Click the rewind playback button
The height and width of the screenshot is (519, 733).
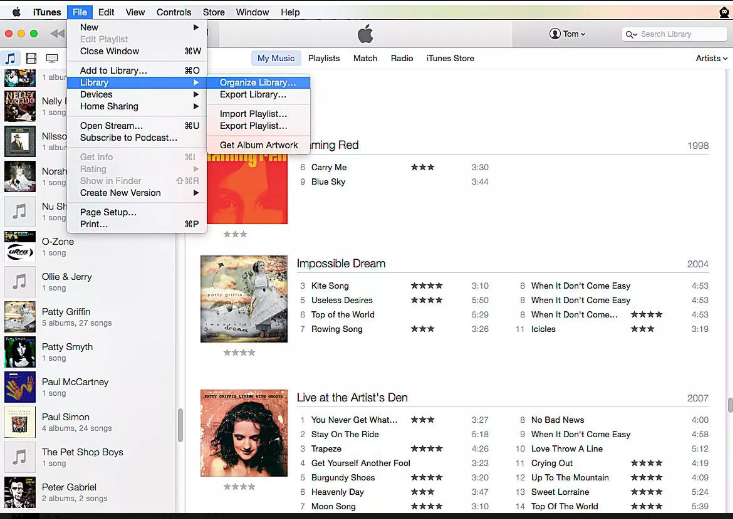coord(57,34)
